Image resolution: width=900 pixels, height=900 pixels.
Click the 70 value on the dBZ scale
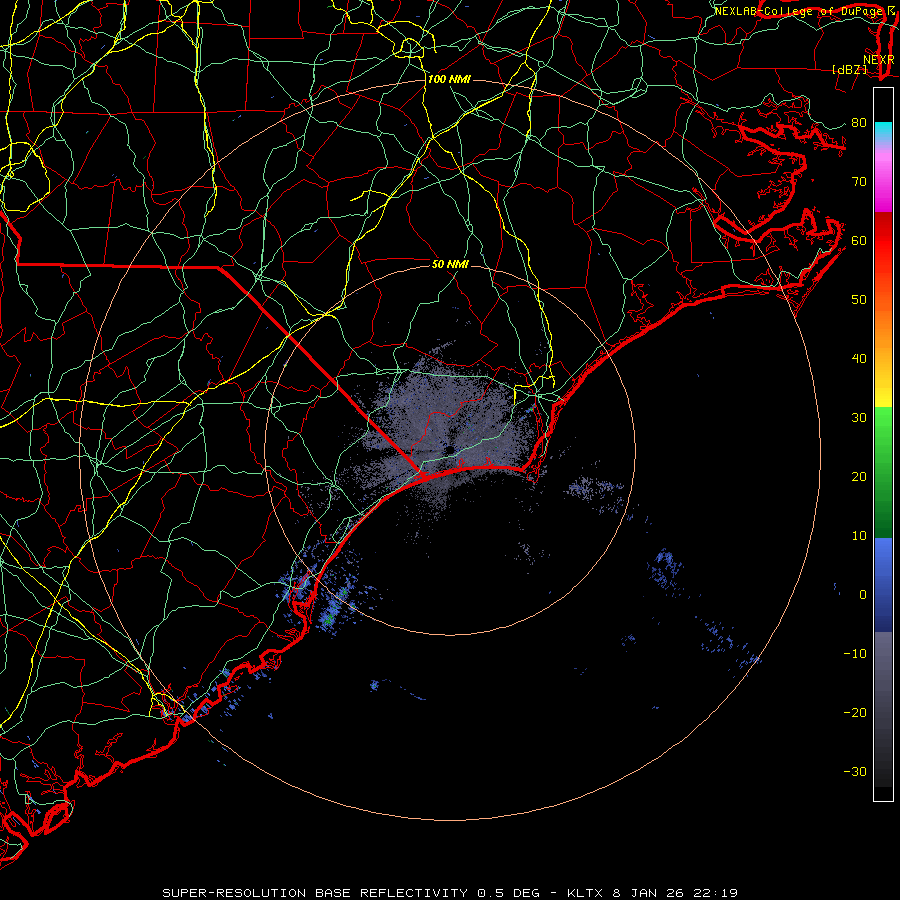(859, 181)
